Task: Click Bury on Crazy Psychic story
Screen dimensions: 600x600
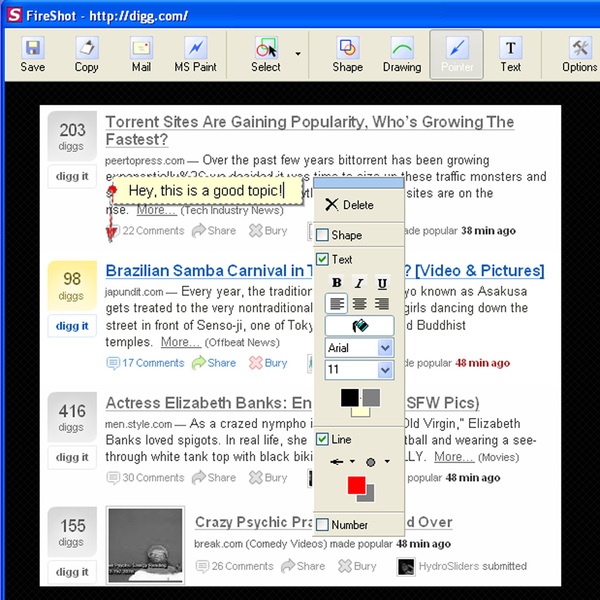Action: click(x=357, y=566)
